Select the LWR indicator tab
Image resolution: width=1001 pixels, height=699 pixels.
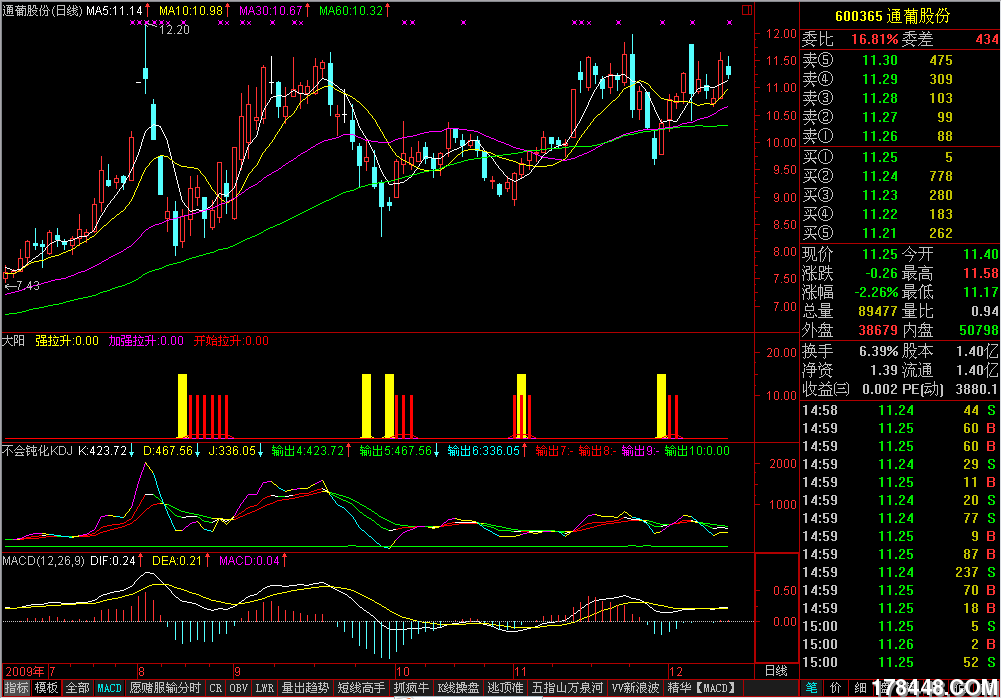tap(264, 688)
